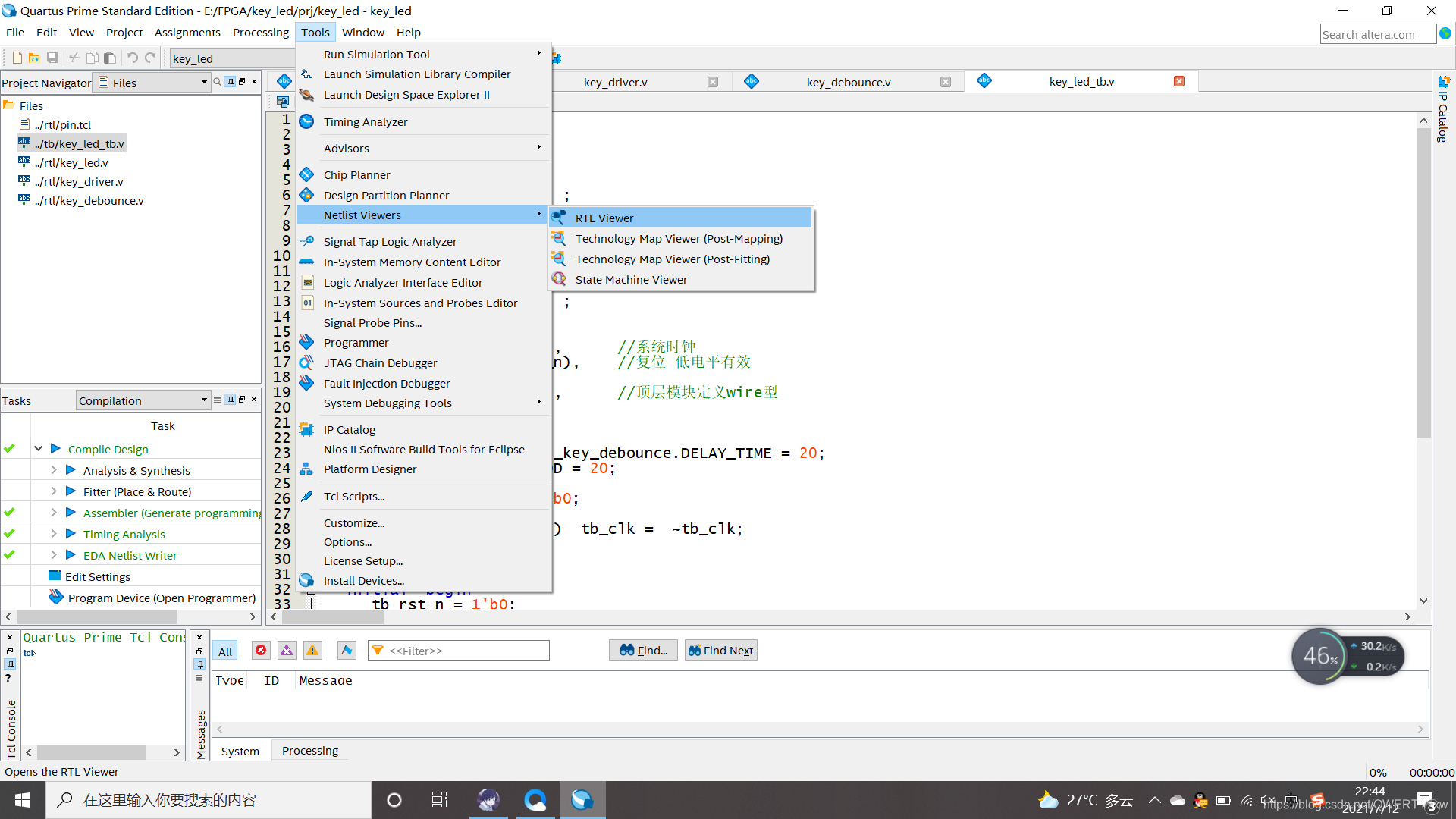Expand the Fitter Place and Route task
Viewport: 1456px width, 819px height.
[x=53, y=492]
